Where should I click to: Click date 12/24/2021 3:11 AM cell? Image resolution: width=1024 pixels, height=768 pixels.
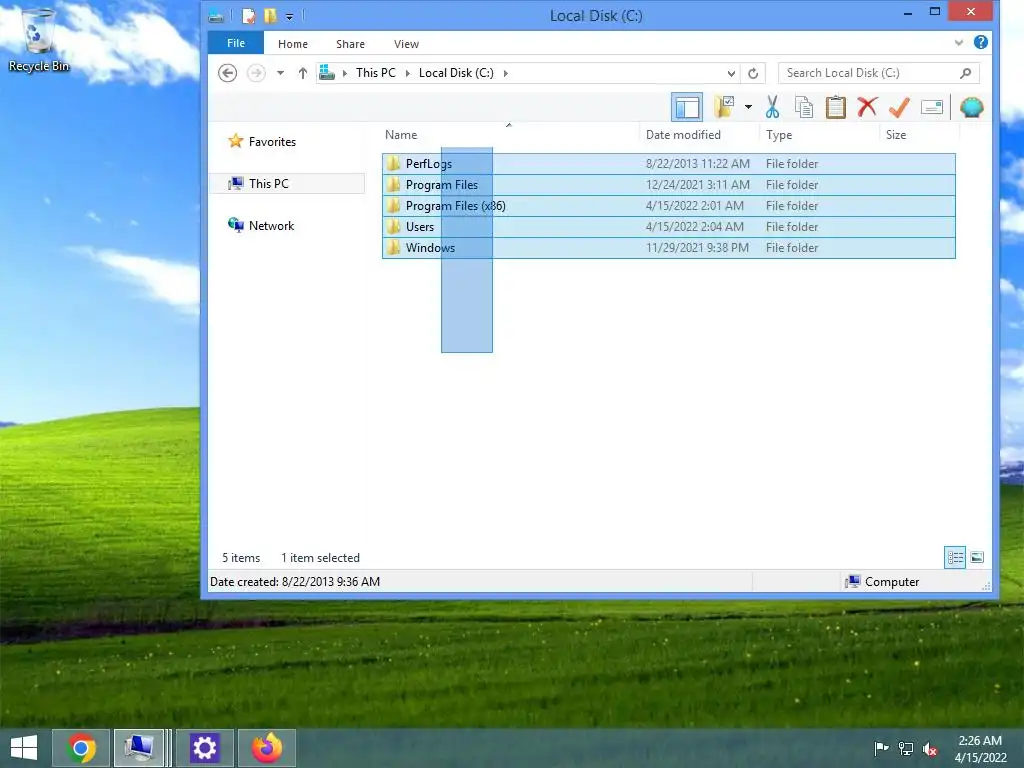[697, 185]
